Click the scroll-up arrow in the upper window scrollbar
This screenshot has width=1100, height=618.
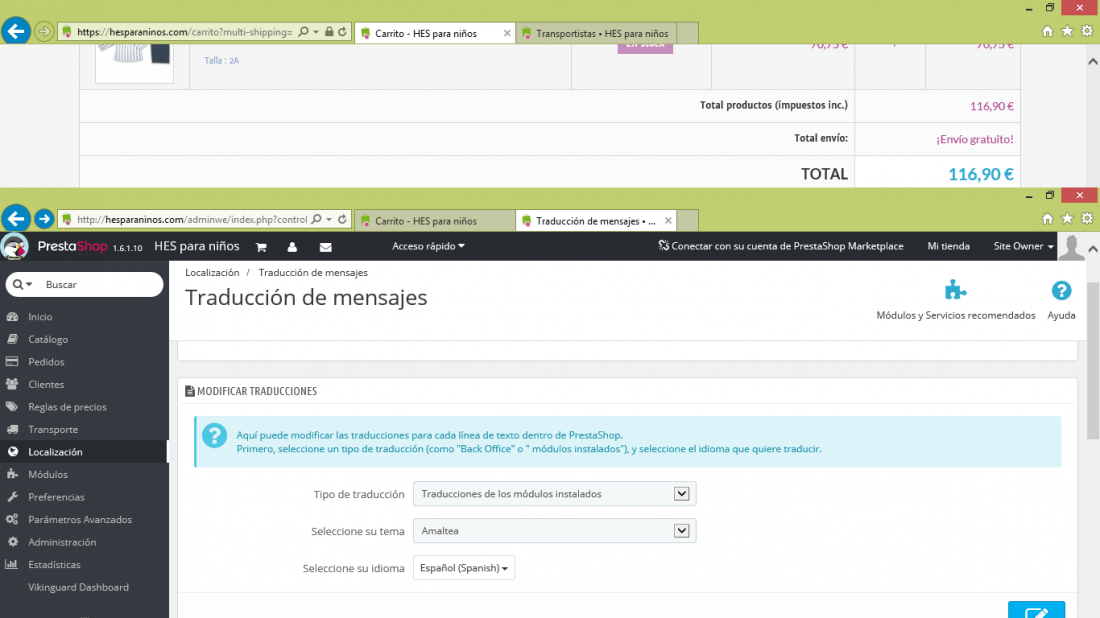pyautogui.click(x=1093, y=61)
